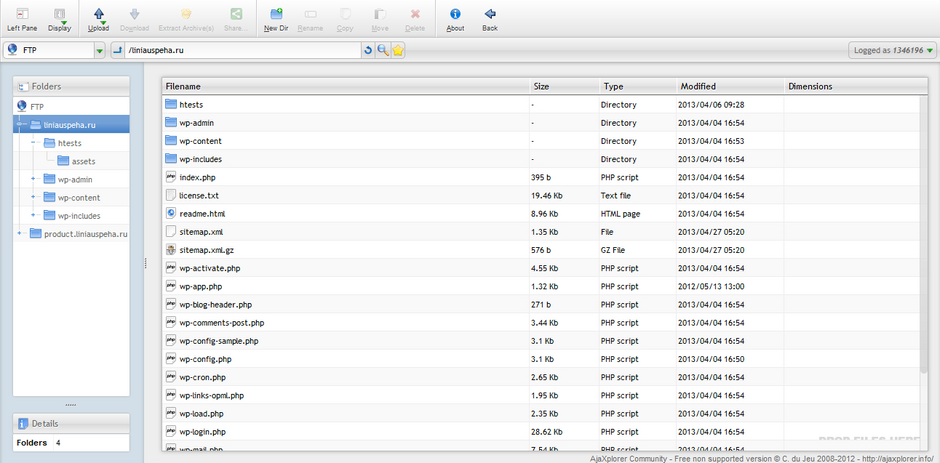Toggle the Left Pane button

(x=22, y=19)
